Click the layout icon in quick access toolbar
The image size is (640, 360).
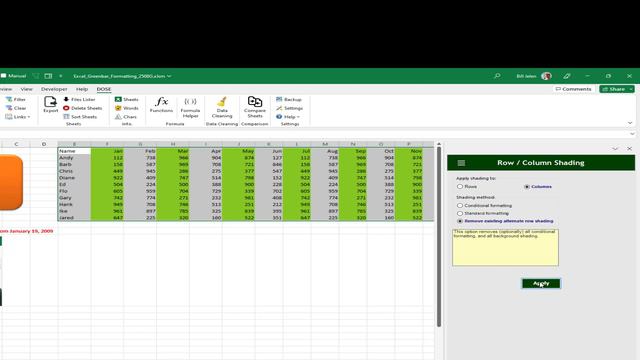pos(48,76)
